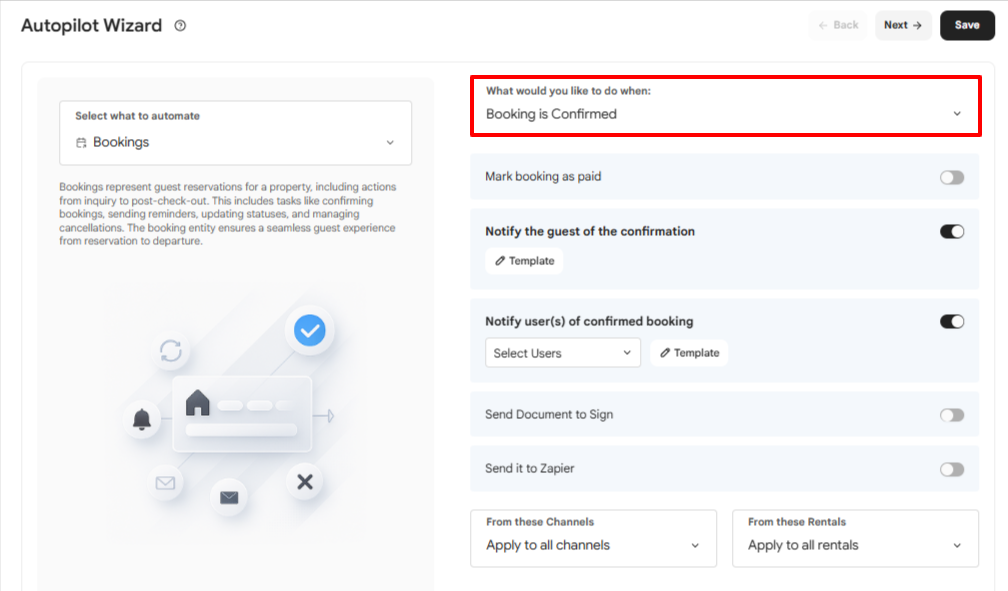Click the outlined envelope illustration icon
This screenshot has width=1008, height=591.
point(165,482)
